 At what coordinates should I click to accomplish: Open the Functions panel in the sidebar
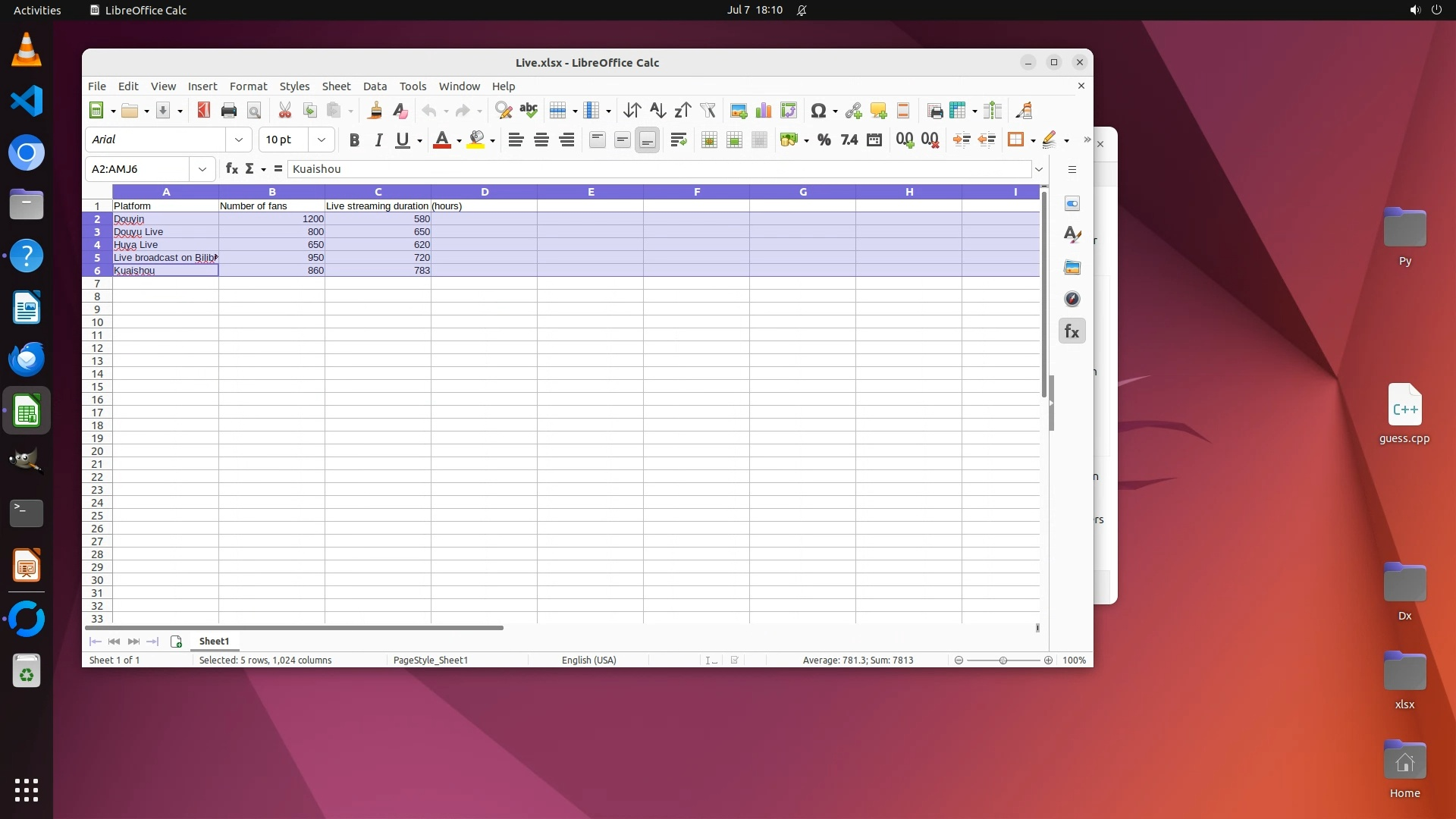coord(1072,331)
